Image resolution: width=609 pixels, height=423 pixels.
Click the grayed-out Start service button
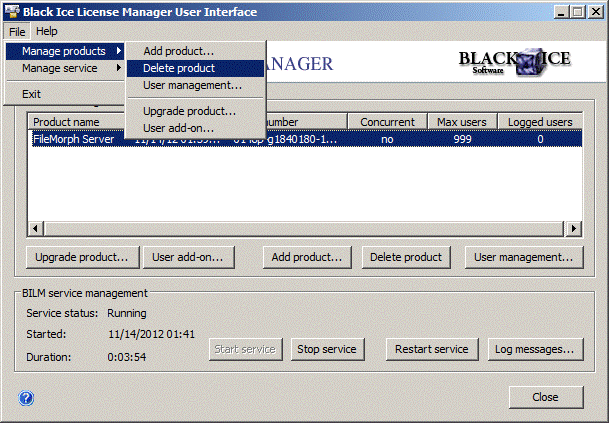click(x=245, y=349)
